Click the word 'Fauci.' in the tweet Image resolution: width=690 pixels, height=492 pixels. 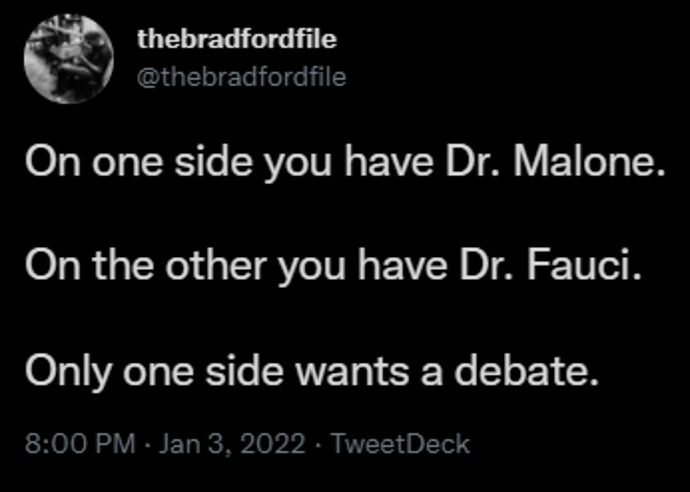(x=584, y=265)
